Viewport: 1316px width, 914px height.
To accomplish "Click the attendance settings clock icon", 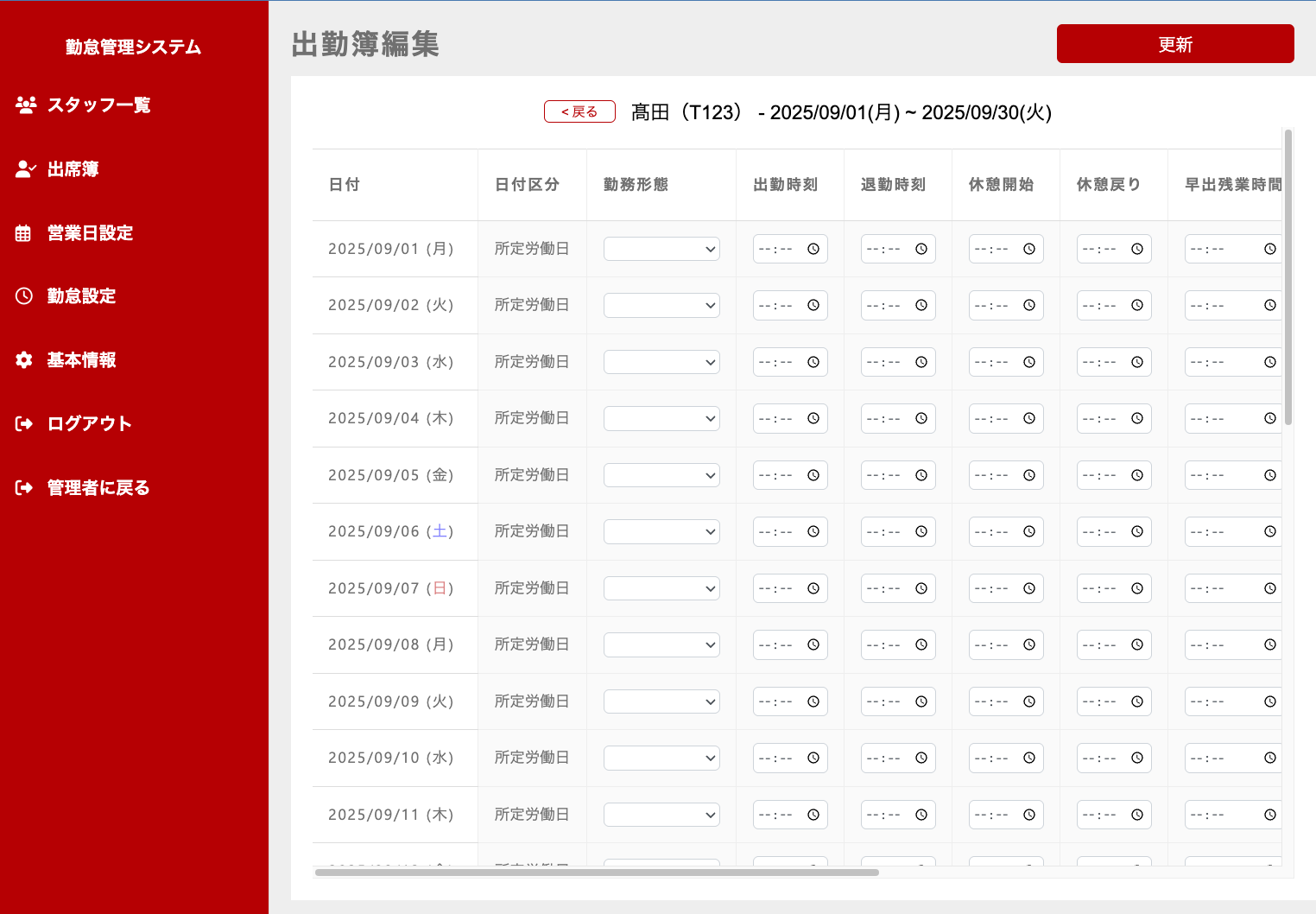I will (x=24, y=296).
